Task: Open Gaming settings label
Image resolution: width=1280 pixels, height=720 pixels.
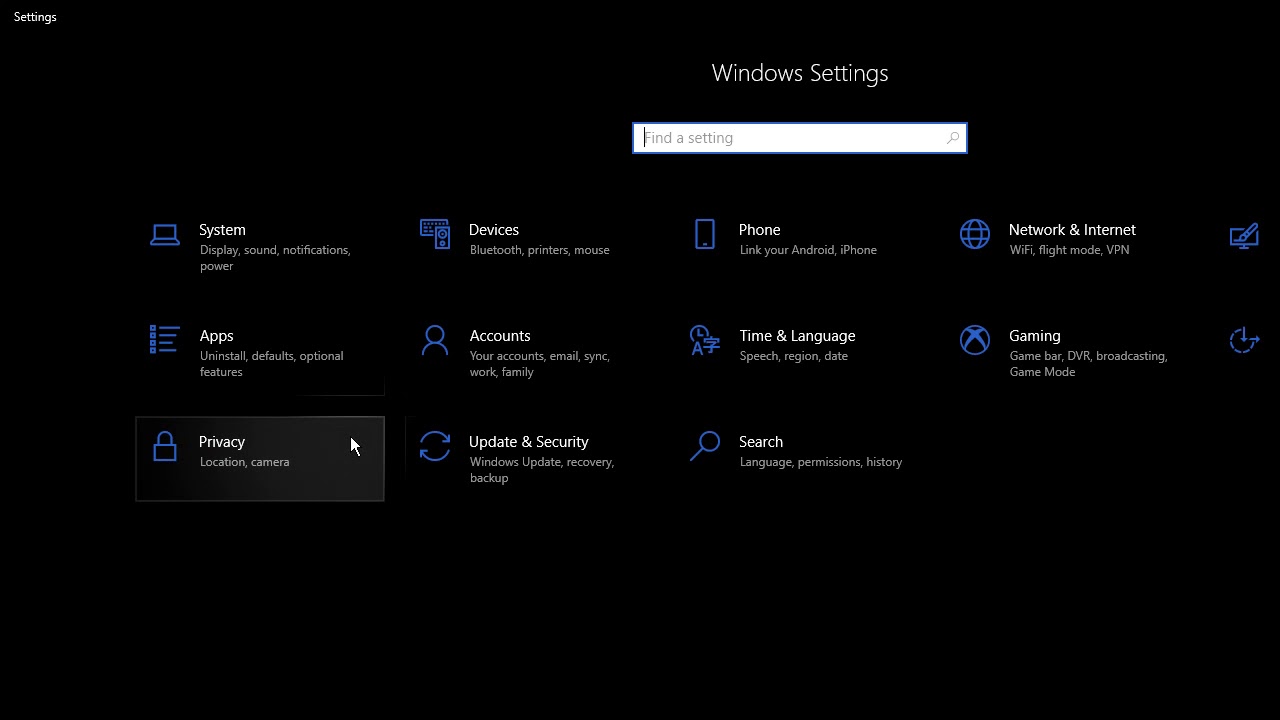Action: coord(1035,336)
